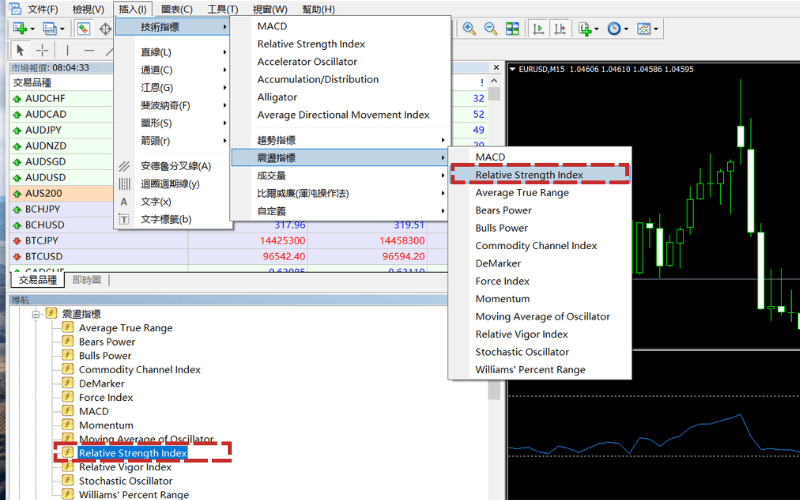
Task: Click the zoom out magnifier icon
Action: [490, 29]
